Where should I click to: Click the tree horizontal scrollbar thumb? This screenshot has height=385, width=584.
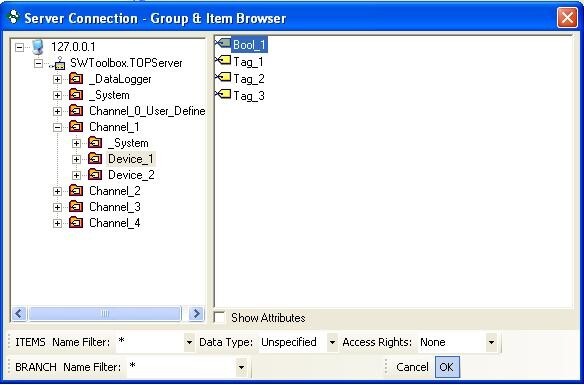[x=105, y=314]
